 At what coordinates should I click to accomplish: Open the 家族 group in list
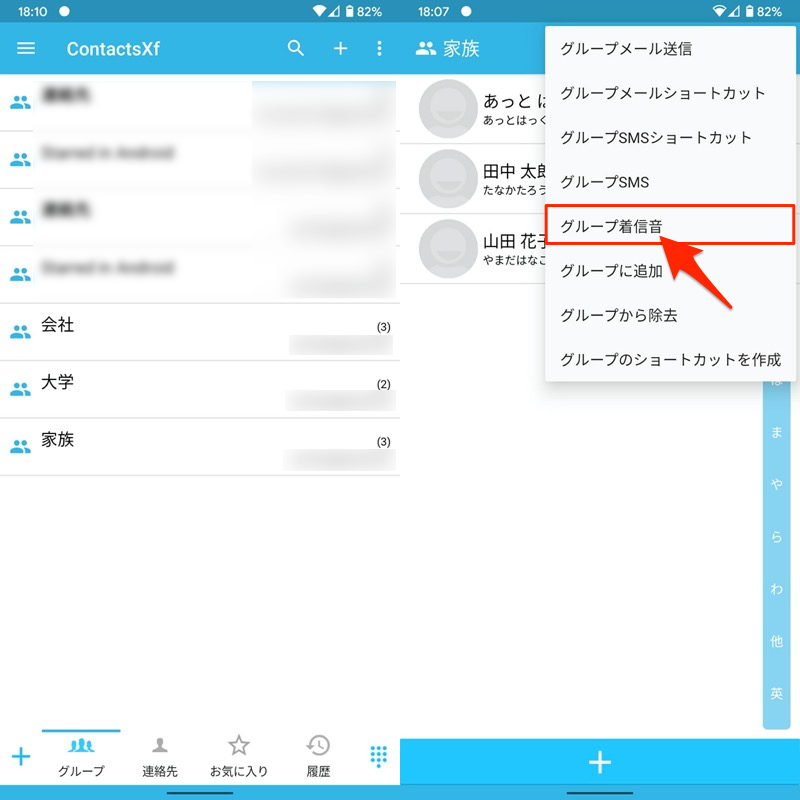tap(200, 446)
